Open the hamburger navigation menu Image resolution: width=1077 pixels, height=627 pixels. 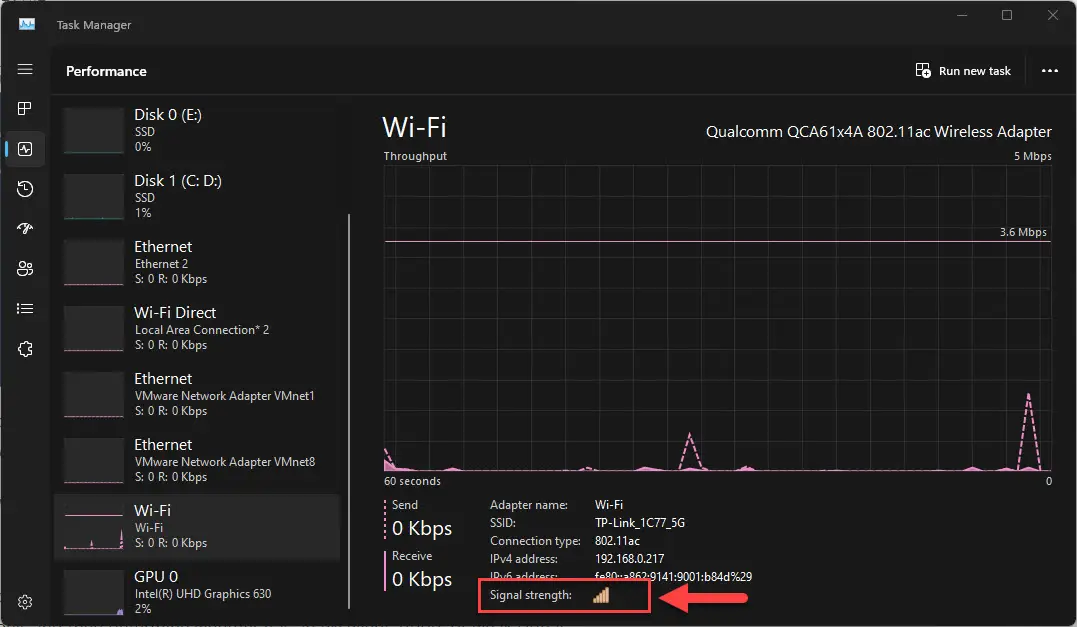point(25,69)
